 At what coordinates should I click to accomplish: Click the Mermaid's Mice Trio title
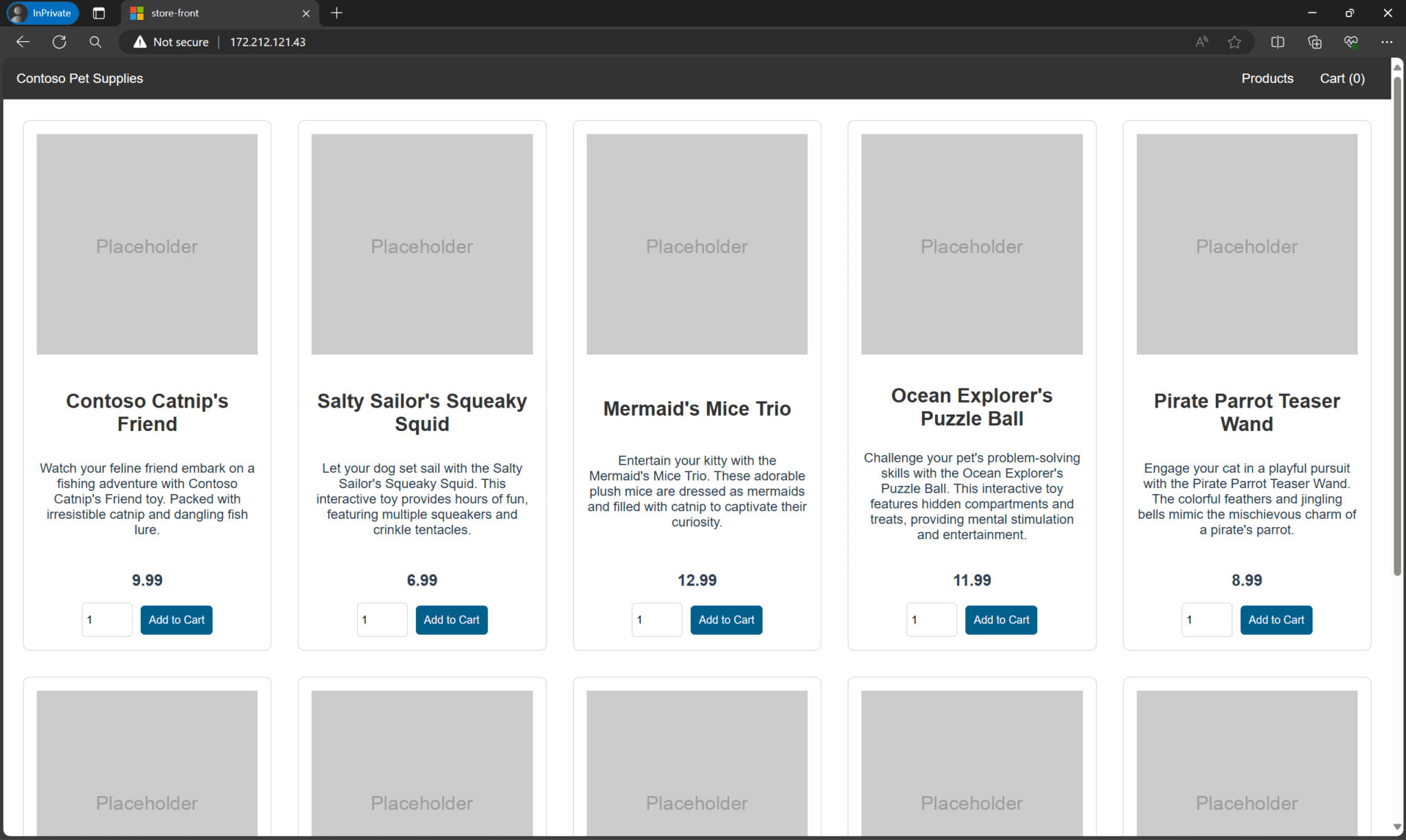[x=697, y=408]
